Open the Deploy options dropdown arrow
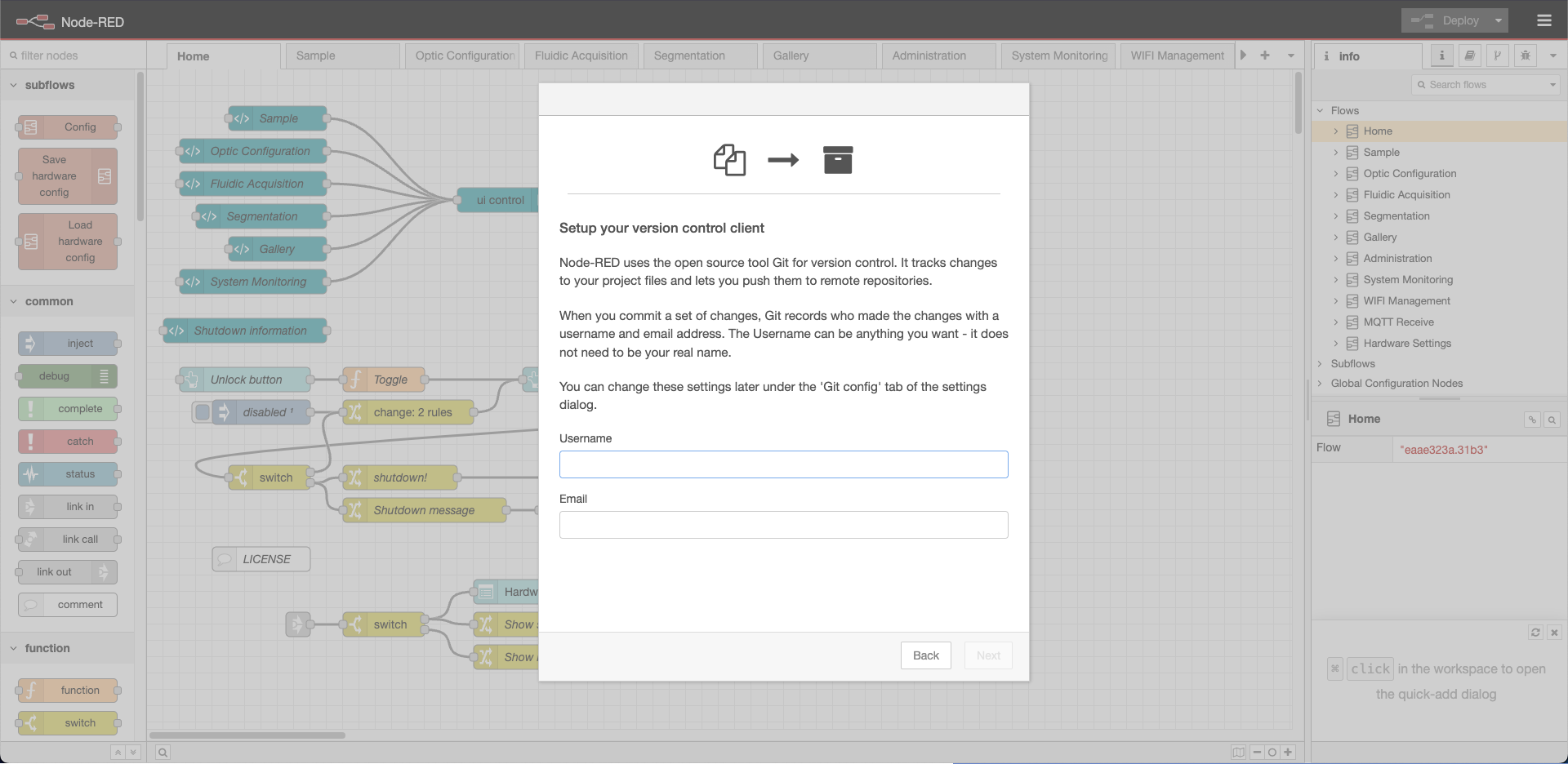Screen dimensions: 1568x764 pyautogui.click(x=1499, y=20)
